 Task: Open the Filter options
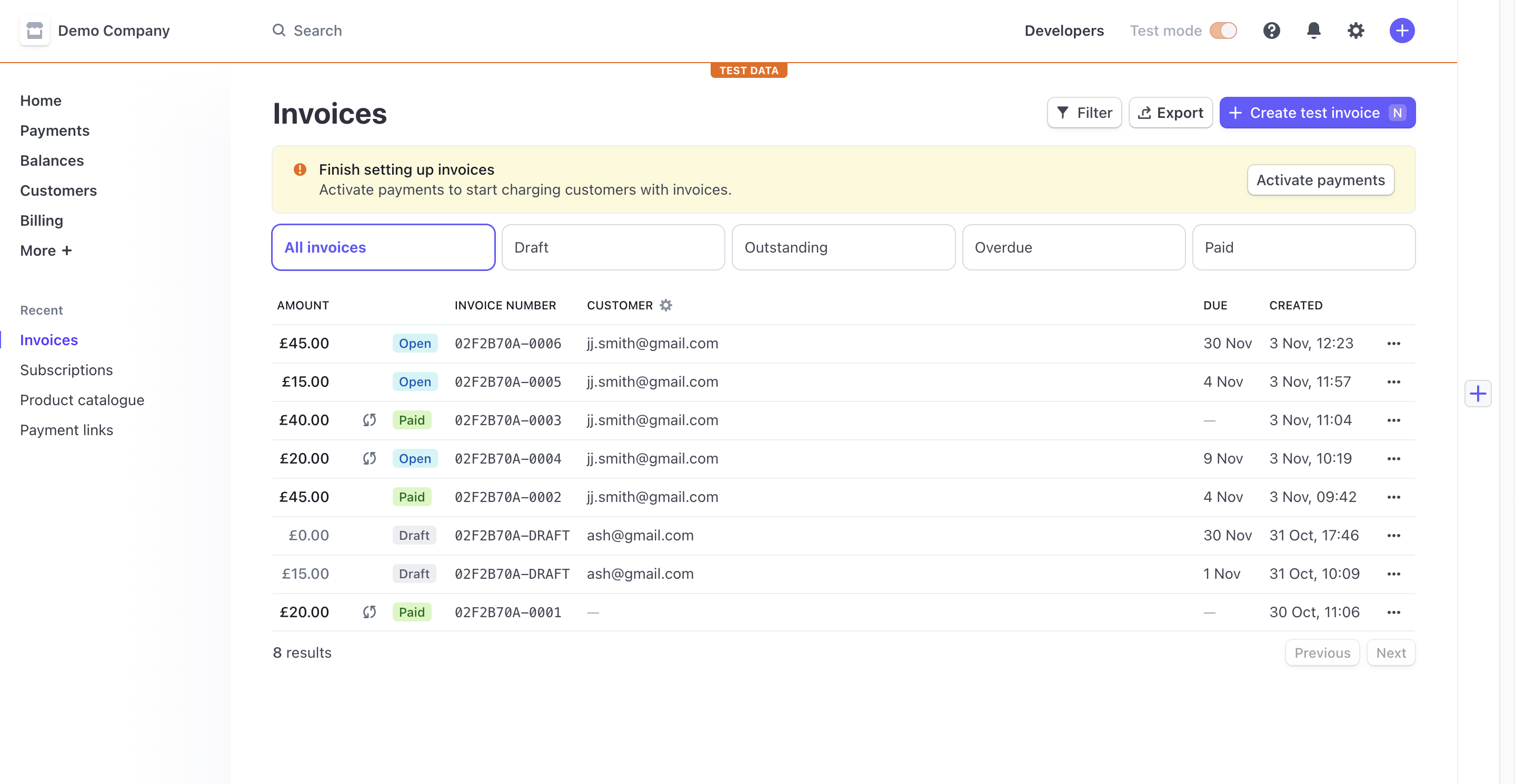point(1084,113)
